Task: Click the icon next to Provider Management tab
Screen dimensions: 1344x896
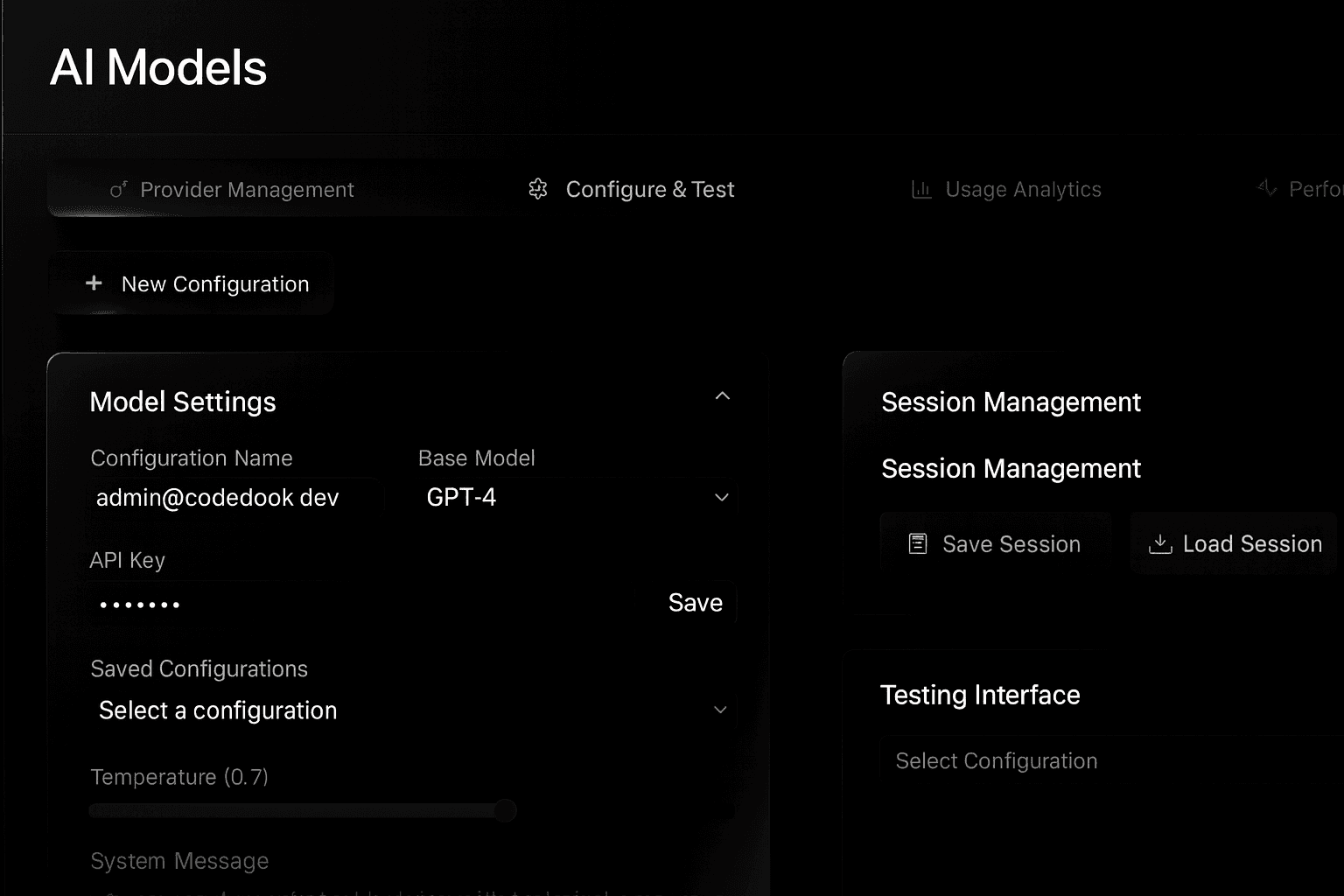Action: click(x=118, y=189)
